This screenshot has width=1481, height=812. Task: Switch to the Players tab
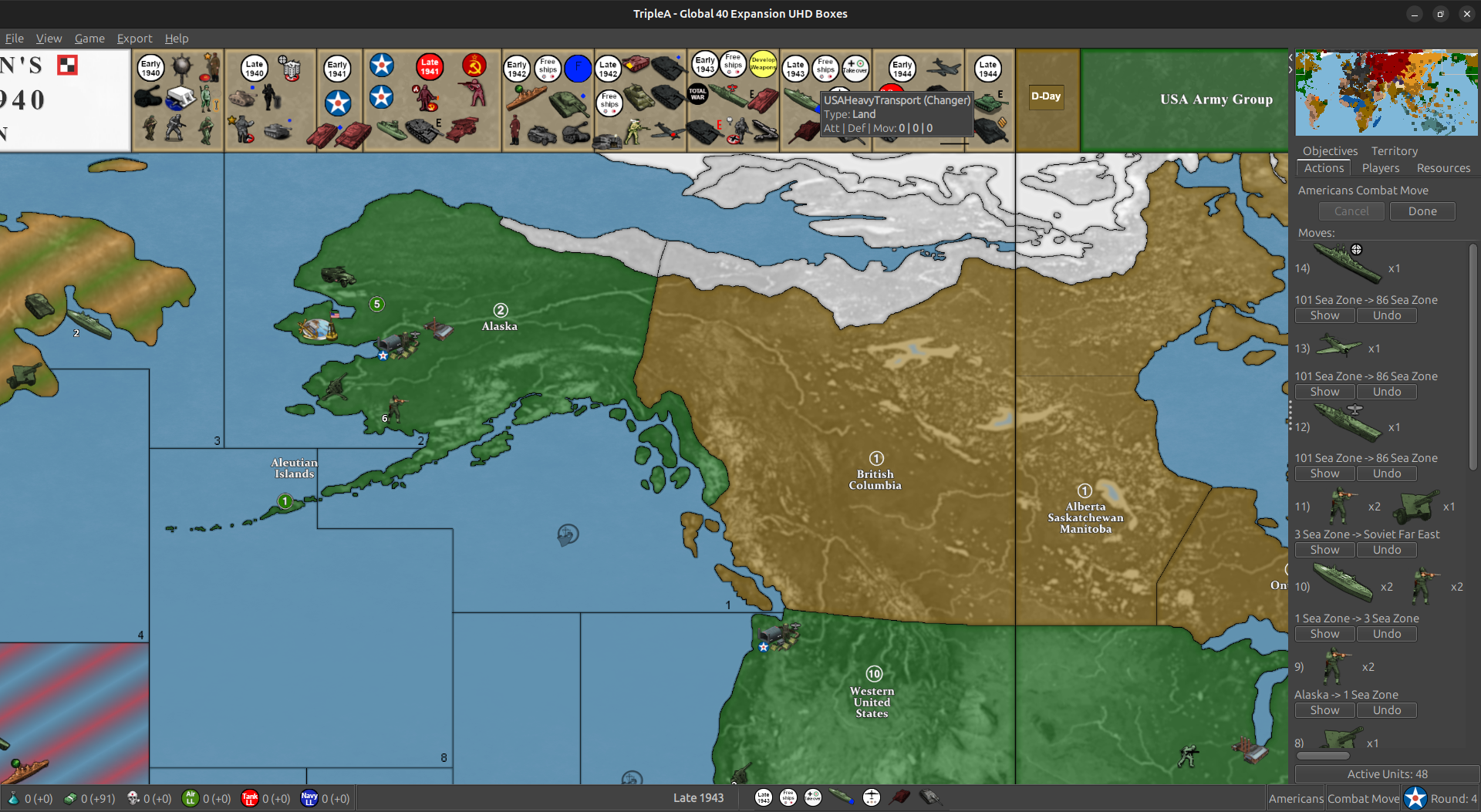coord(1381,167)
